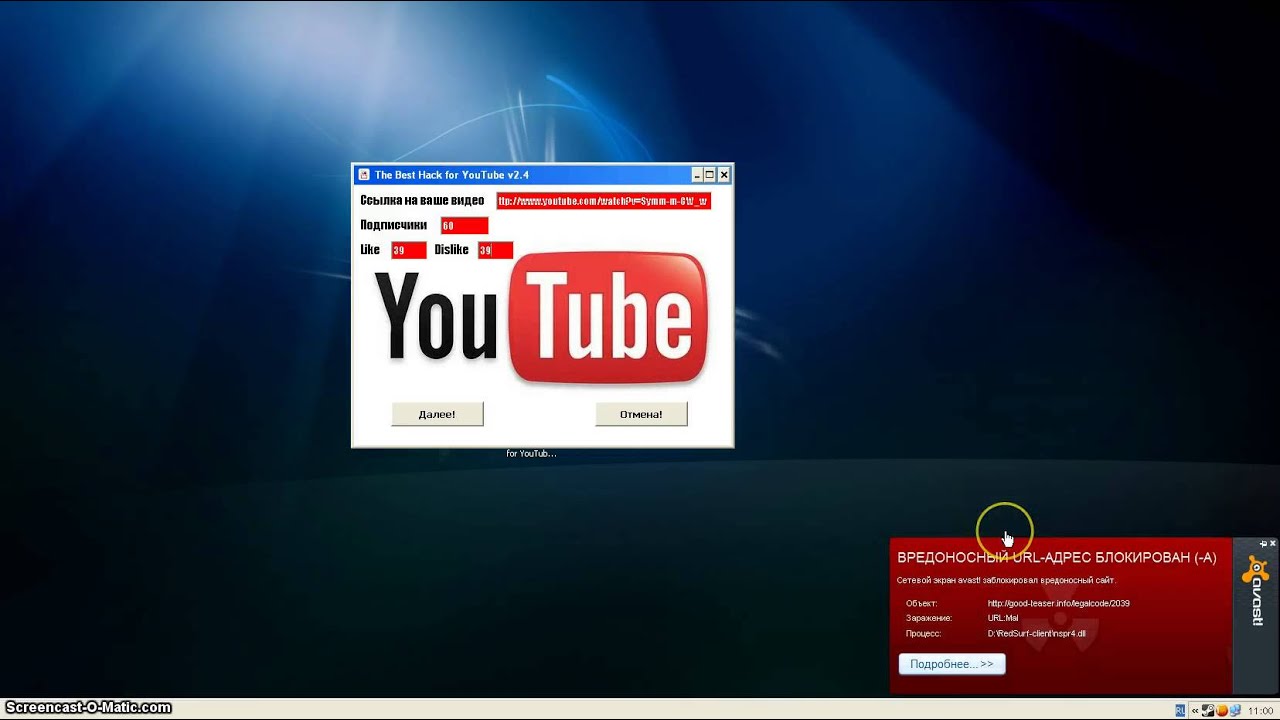1280x720 pixels.
Task: Click the Ссылка на ваше видео label
Action: click(422, 201)
